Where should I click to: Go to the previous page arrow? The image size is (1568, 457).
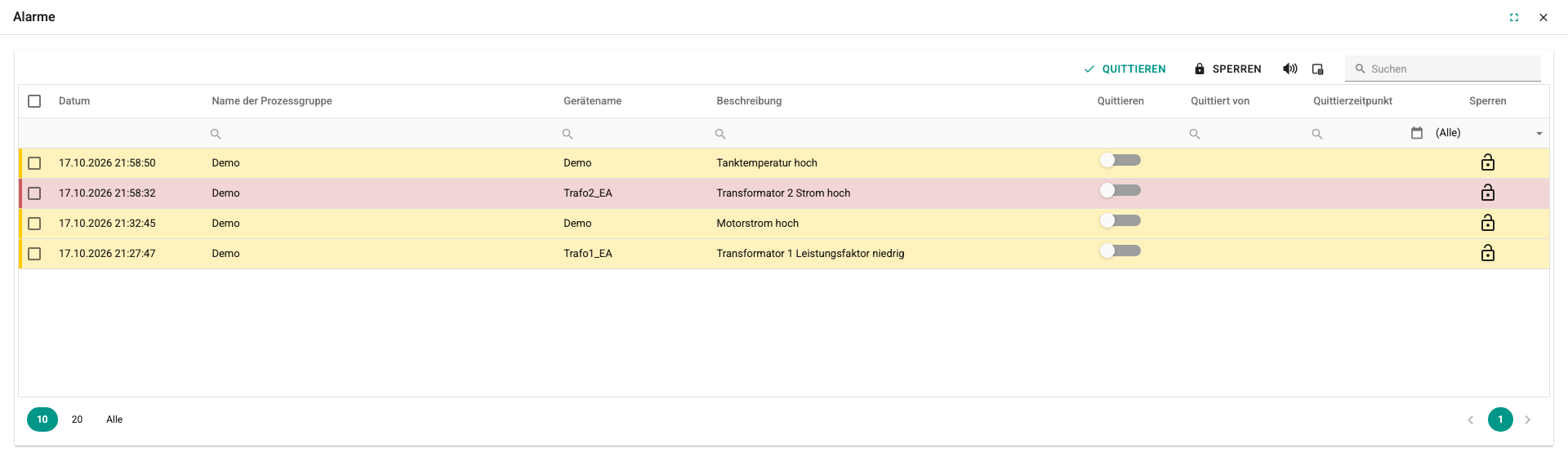(x=1471, y=419)
